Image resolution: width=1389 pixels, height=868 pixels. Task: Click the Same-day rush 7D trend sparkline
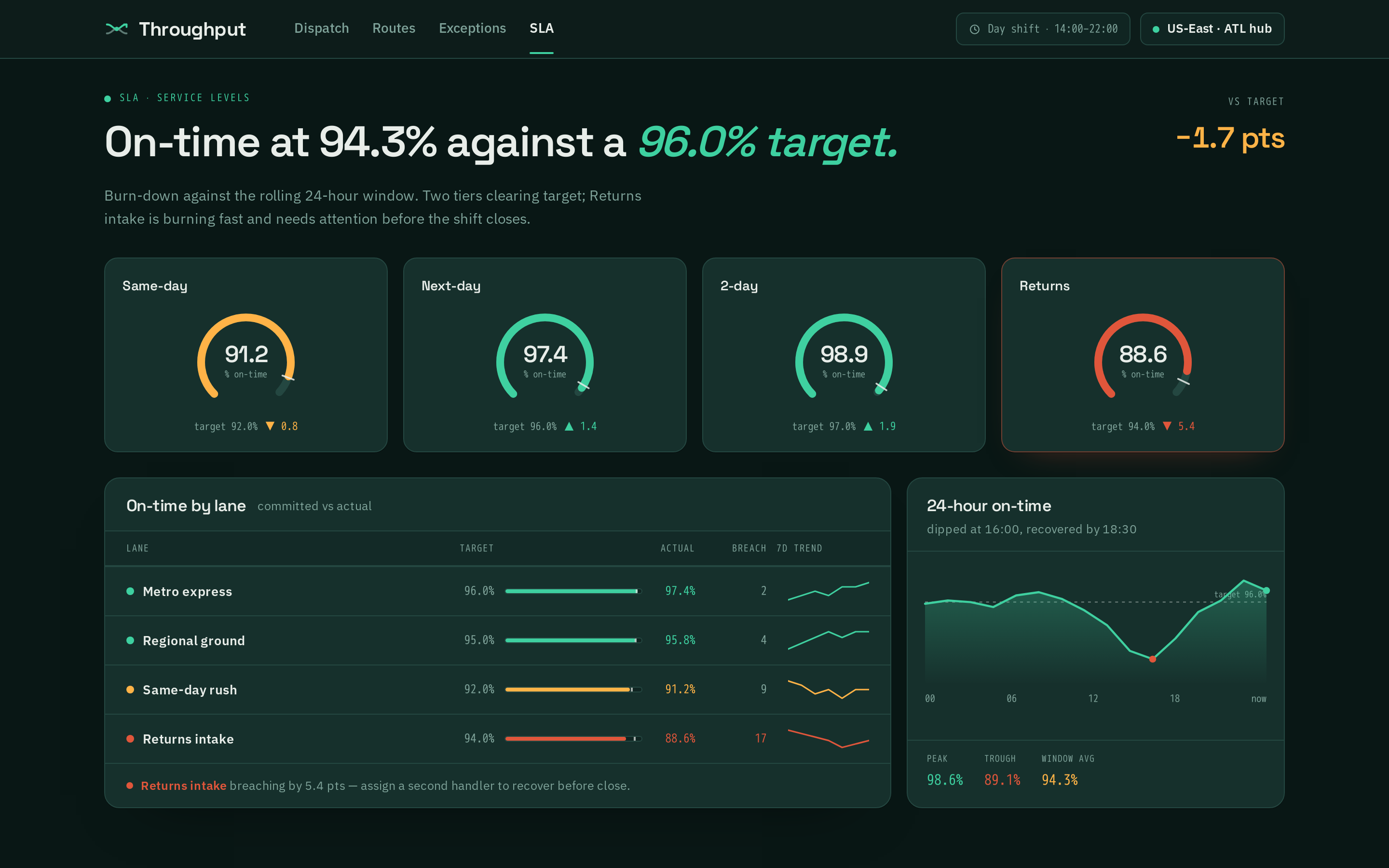(828, 690)
